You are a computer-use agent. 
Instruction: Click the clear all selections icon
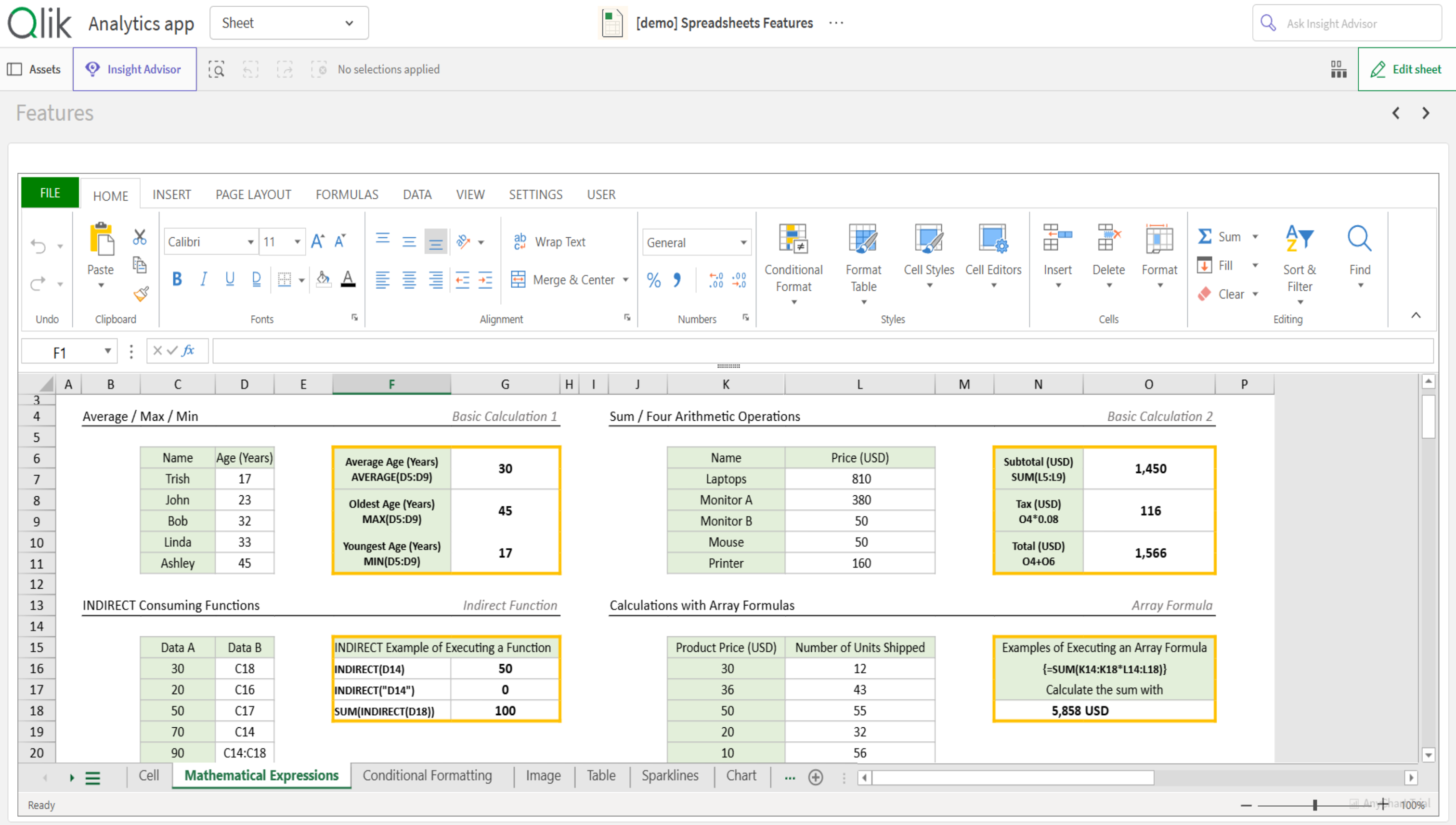[x=319, y=69]
